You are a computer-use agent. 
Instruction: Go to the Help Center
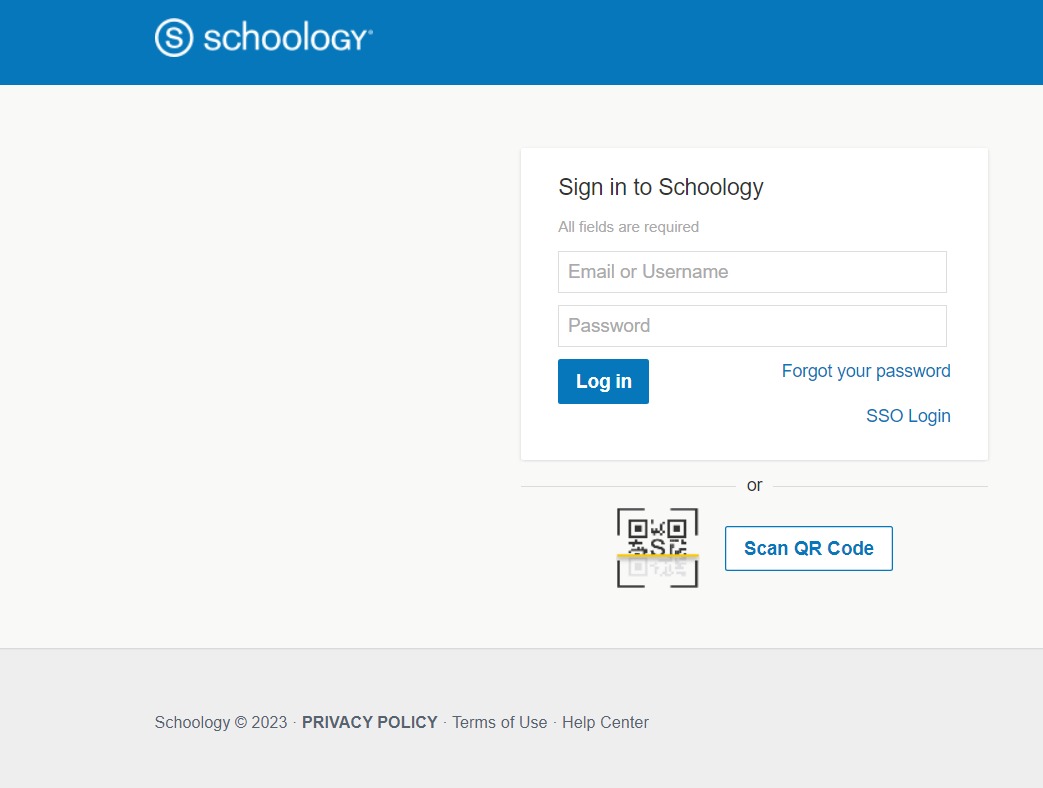[x=605, y=722]
